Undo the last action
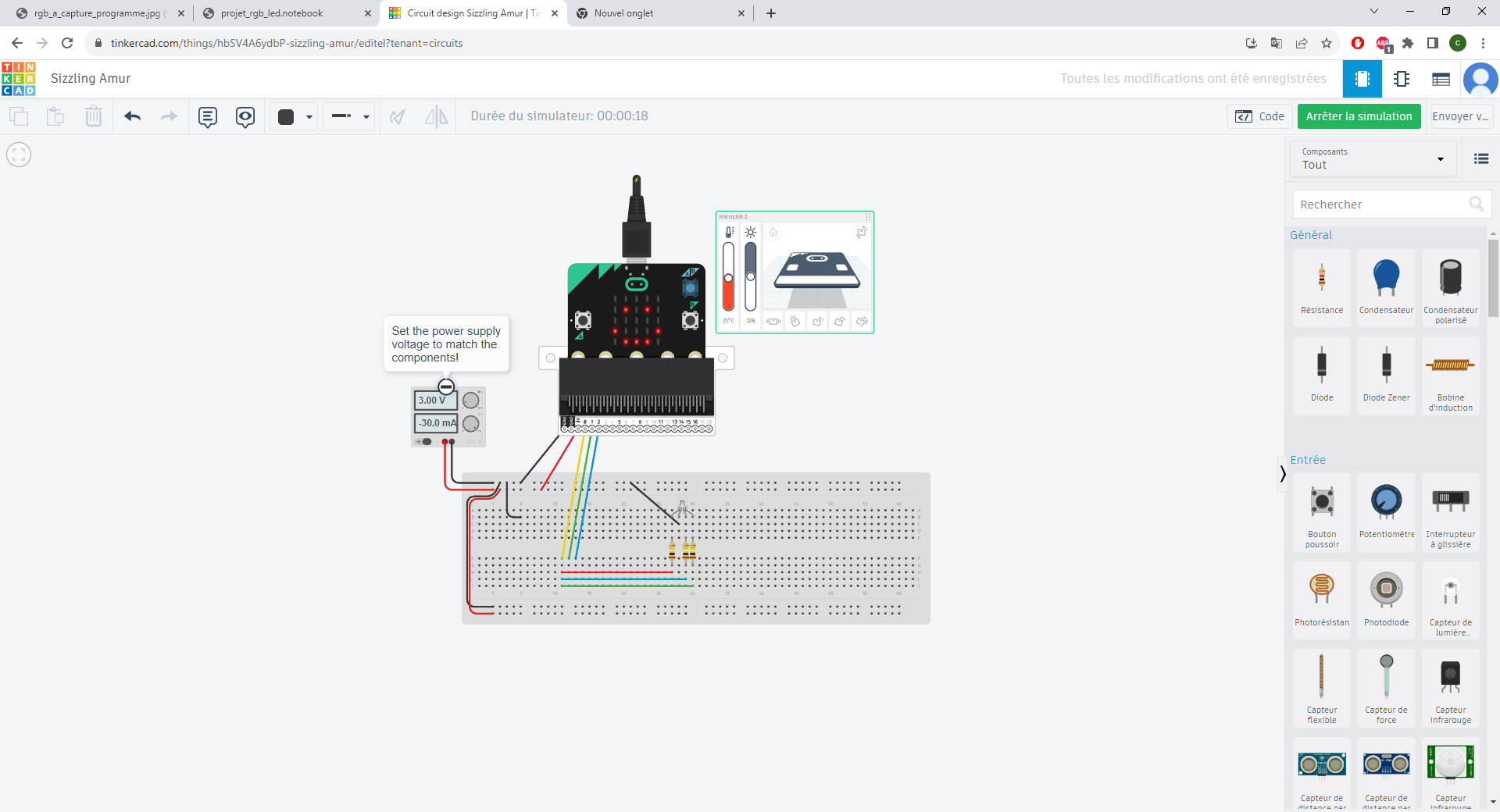Viewport: 1500px width, 812px height. point(132,116)
